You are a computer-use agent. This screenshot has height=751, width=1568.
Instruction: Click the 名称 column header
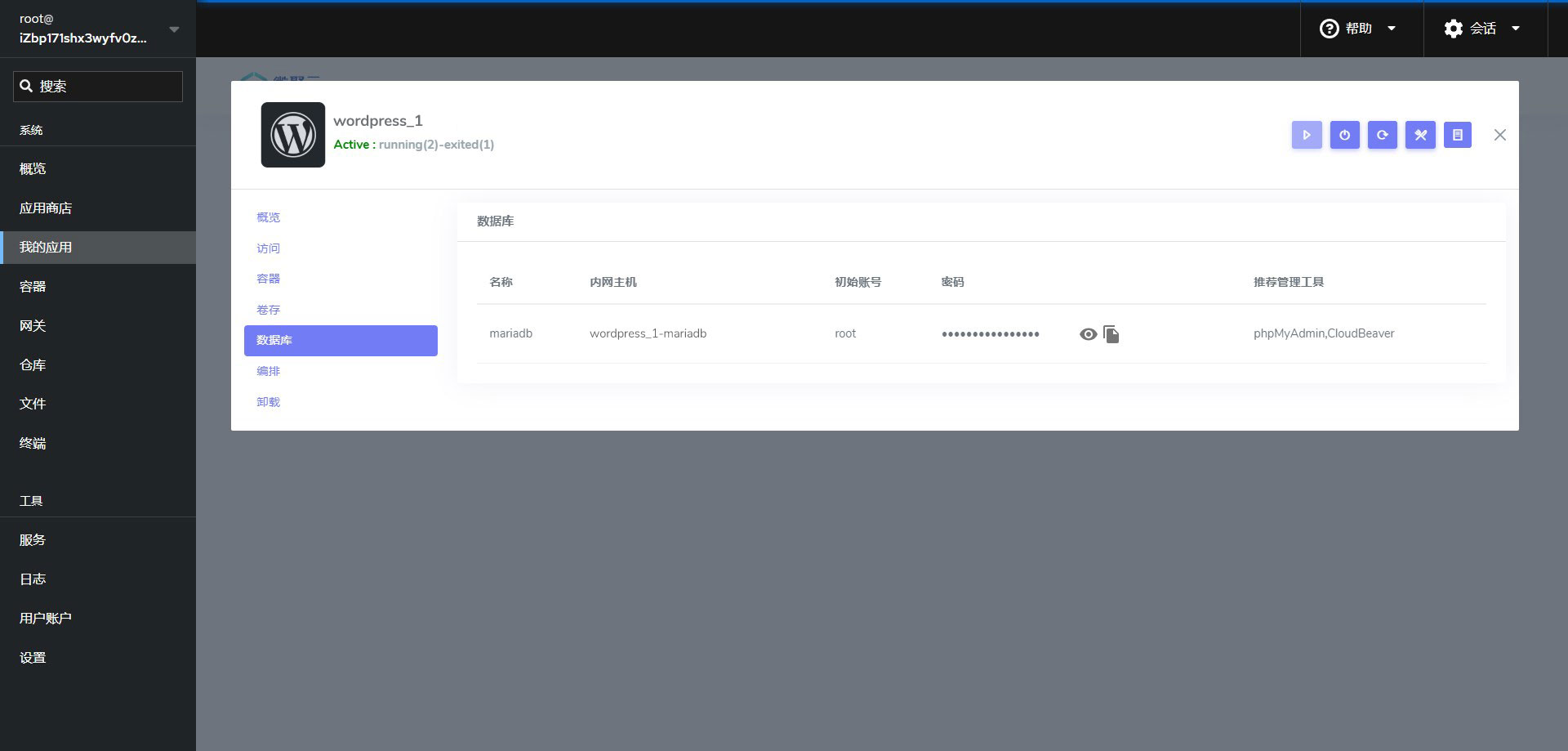pos(501,282)
